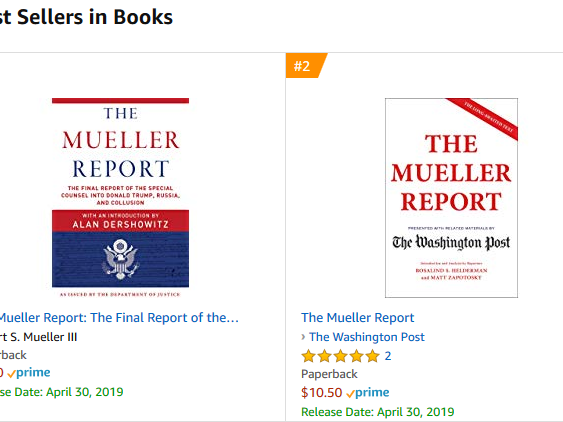Click the orange #2 rank badge
Image resolution: width=563 pixels, height=422 pixels.
pos(306,66)
